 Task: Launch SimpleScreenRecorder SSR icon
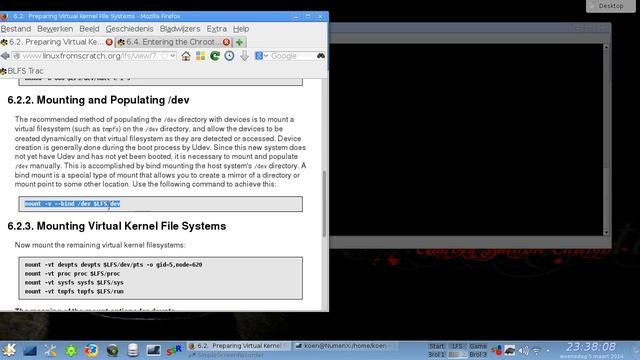pyautogui.click(x=174, y=351)
